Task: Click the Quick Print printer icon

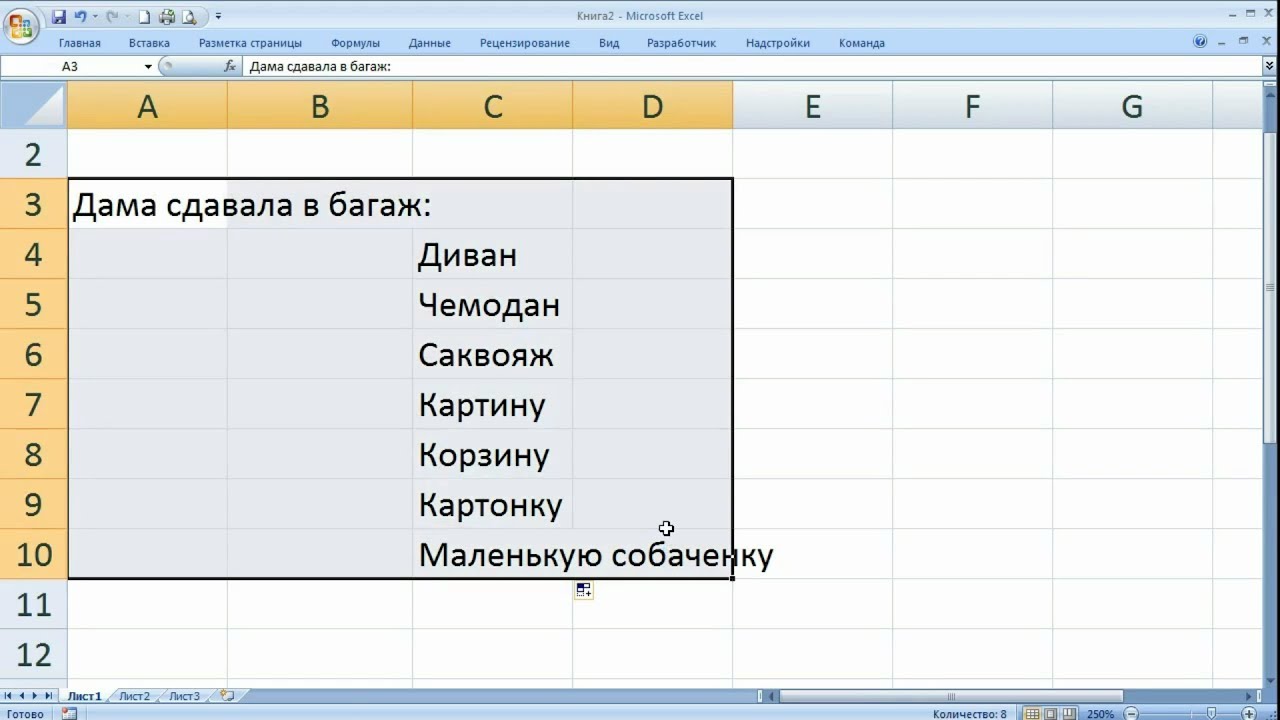Action: (167, 17)
